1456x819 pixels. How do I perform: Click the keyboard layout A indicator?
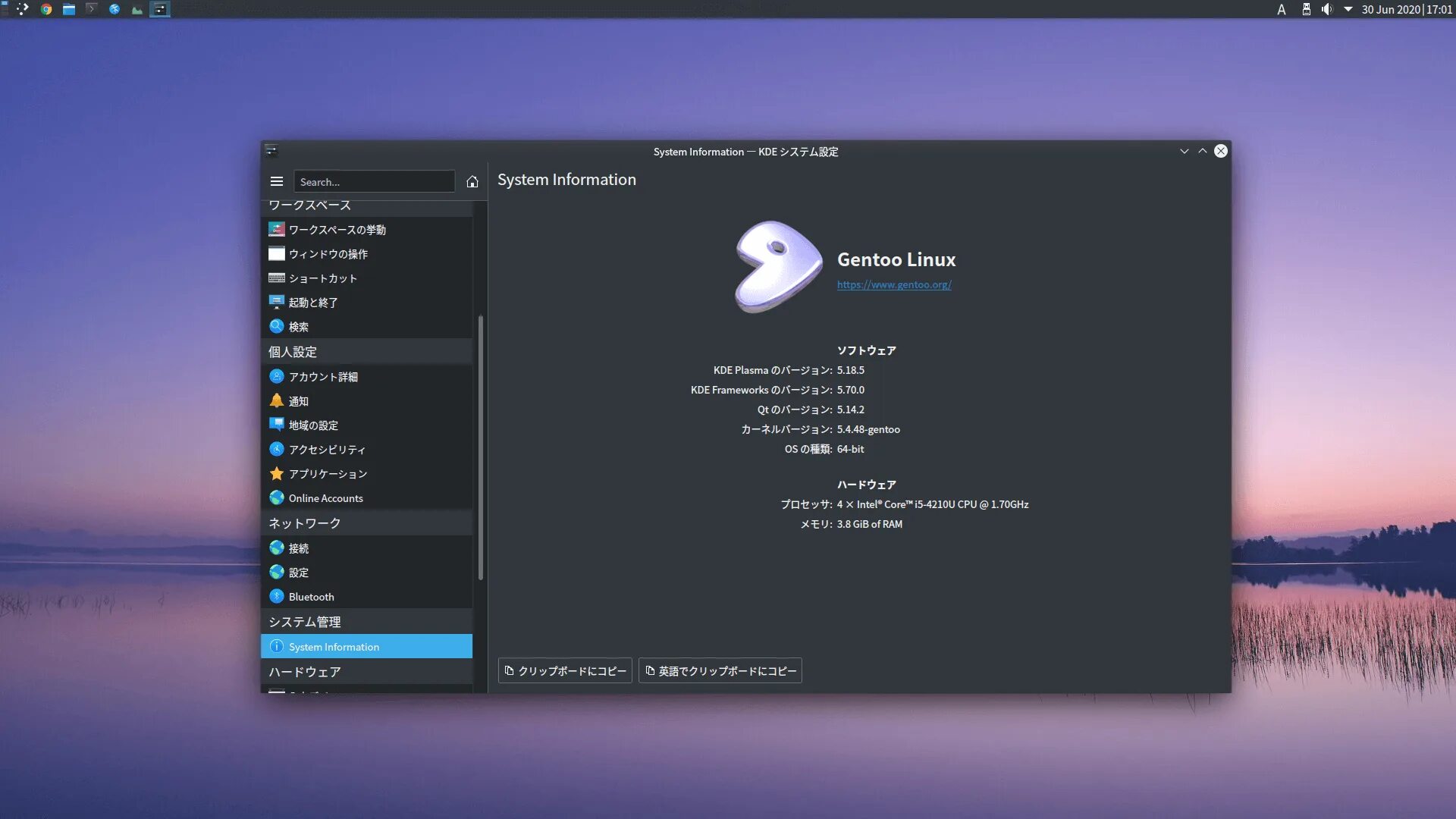[1281, 9]
